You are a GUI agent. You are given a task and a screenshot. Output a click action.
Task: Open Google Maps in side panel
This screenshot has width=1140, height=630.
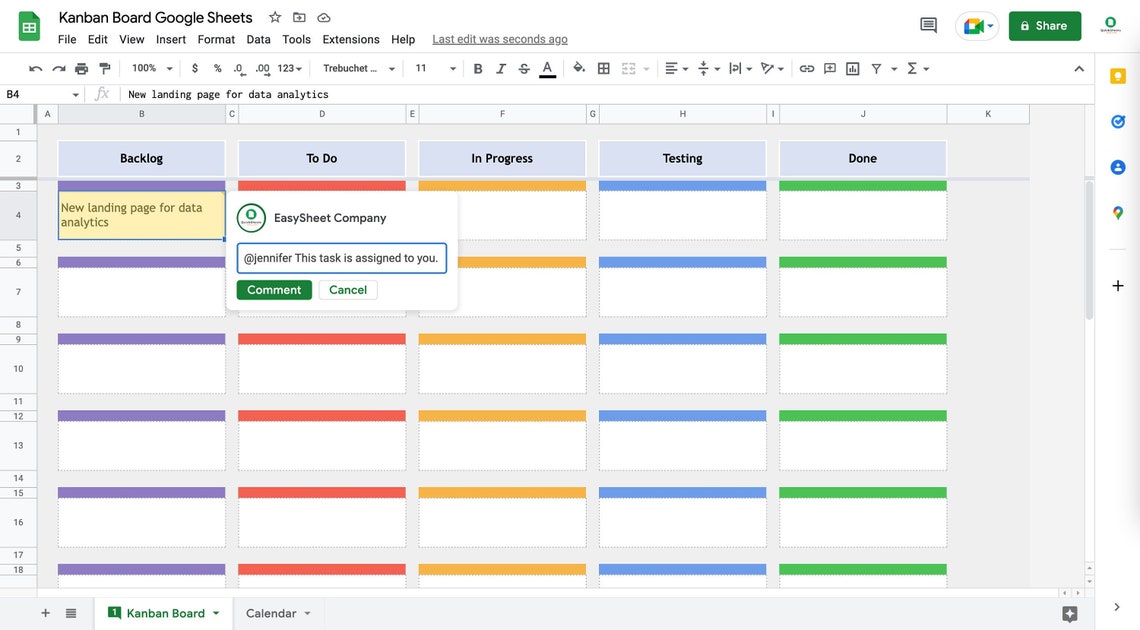(1117, 213)
